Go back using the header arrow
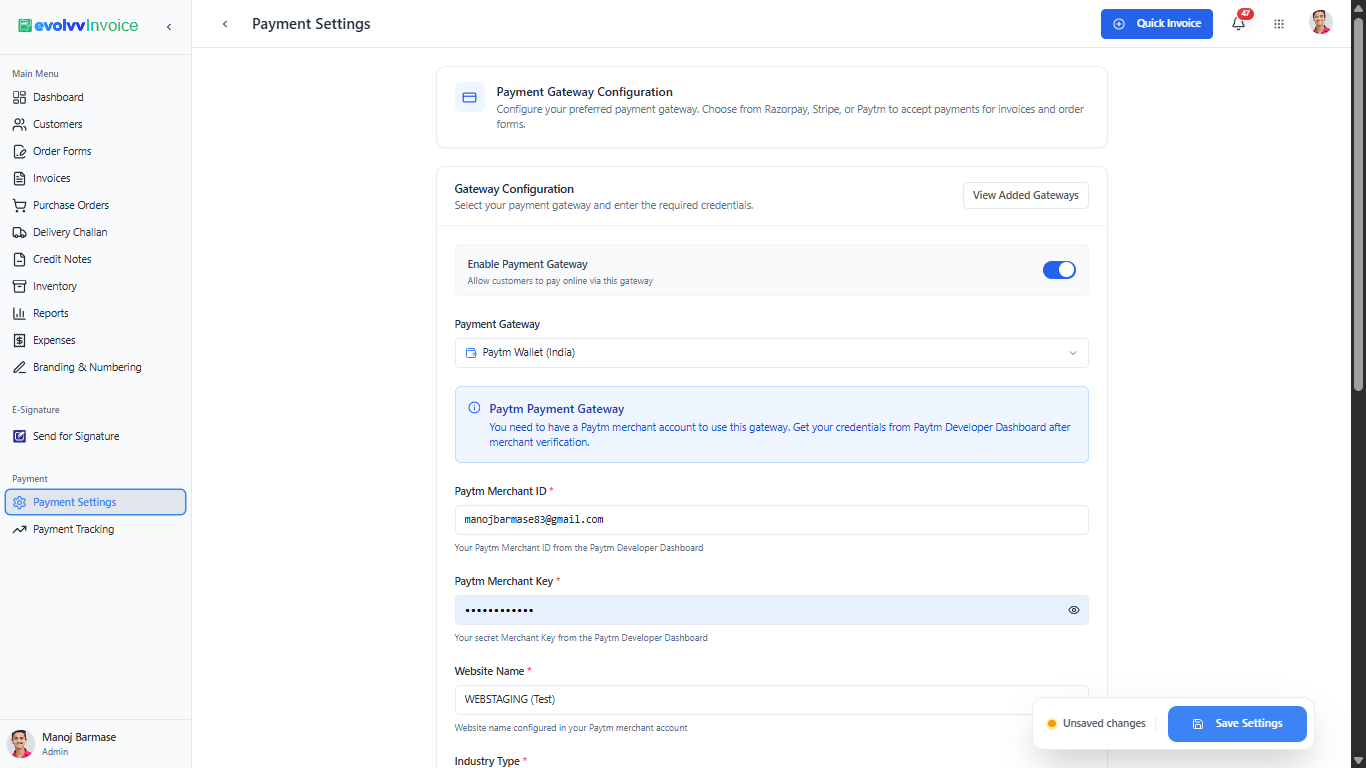 click(225, 24)
